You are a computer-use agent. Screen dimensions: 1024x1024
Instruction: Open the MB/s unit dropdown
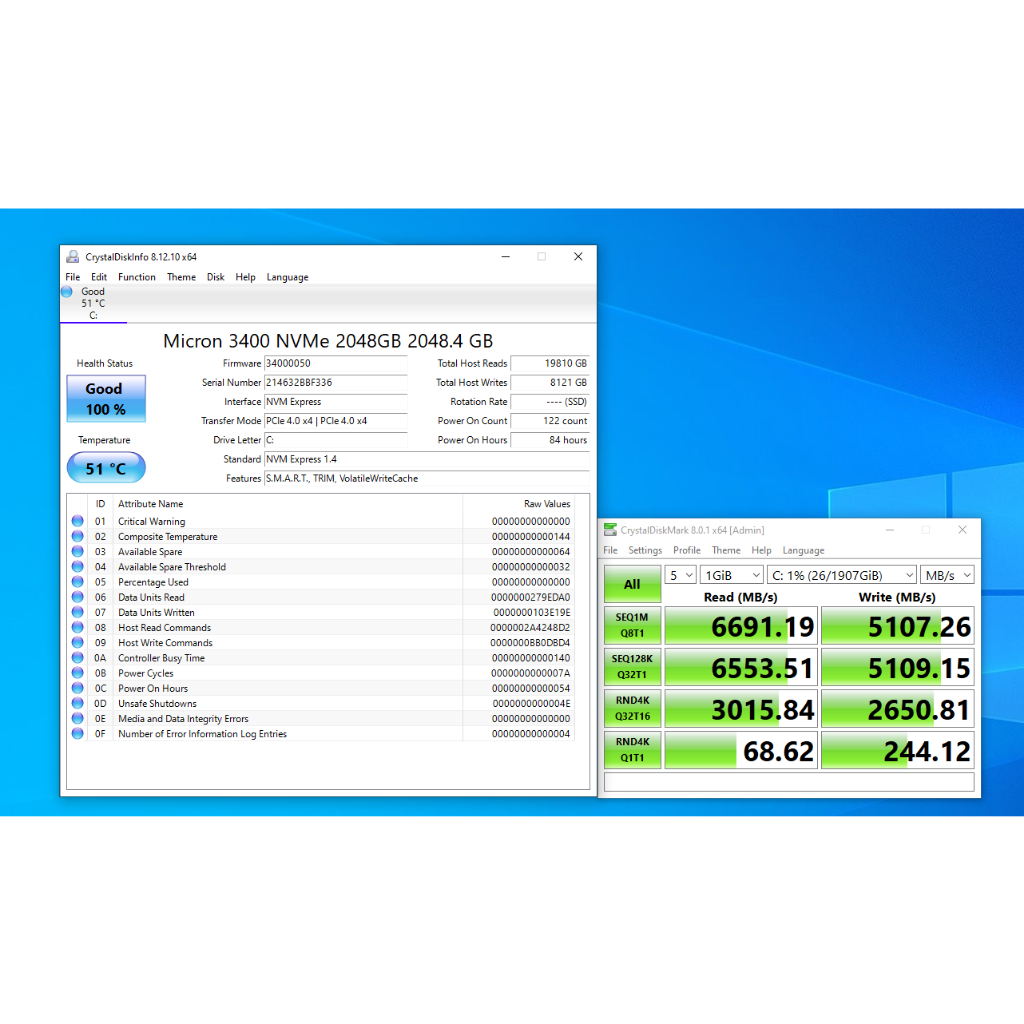pyautogui.click(x=947, y=575)
